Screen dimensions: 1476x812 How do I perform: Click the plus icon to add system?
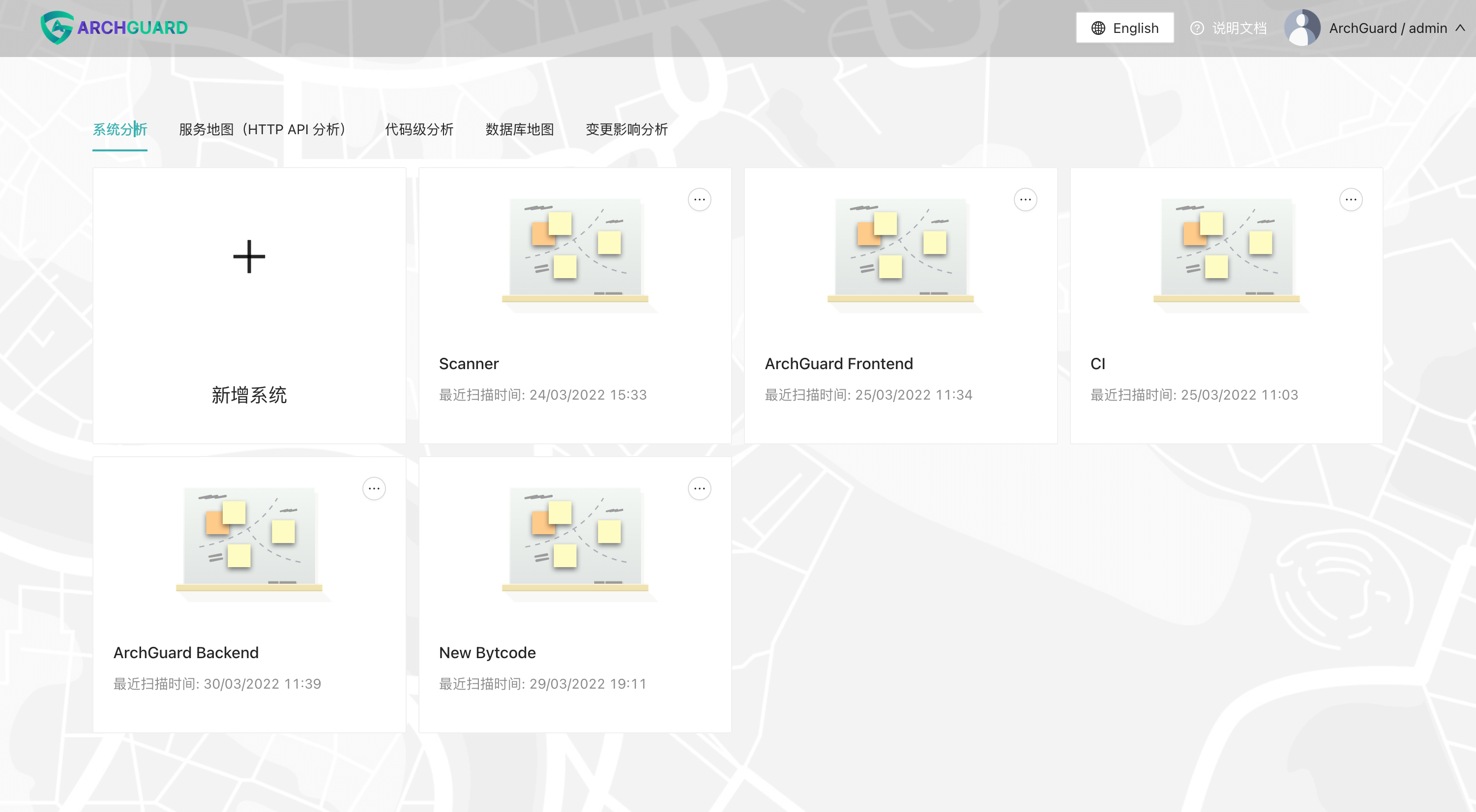pos(249,257)
